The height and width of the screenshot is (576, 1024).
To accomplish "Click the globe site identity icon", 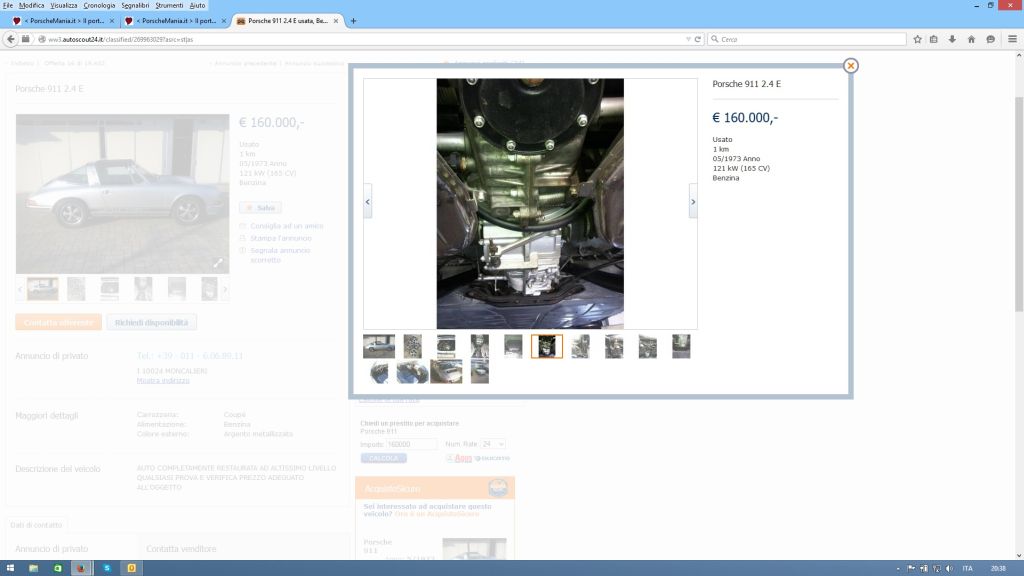I will (42, 39).
